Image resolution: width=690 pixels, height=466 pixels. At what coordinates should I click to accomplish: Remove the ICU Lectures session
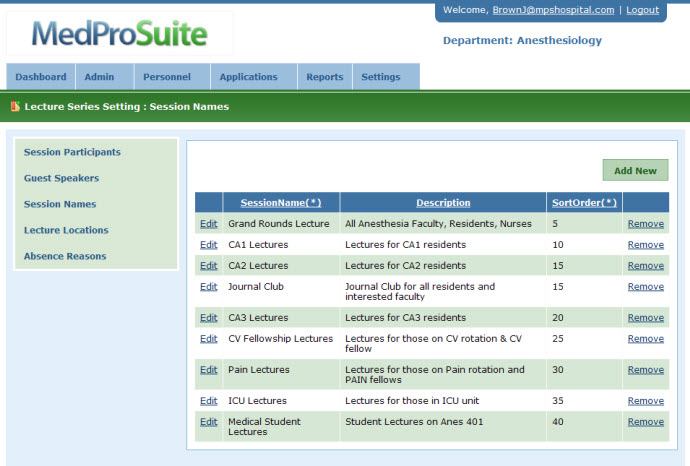click(x=646, y=401)
